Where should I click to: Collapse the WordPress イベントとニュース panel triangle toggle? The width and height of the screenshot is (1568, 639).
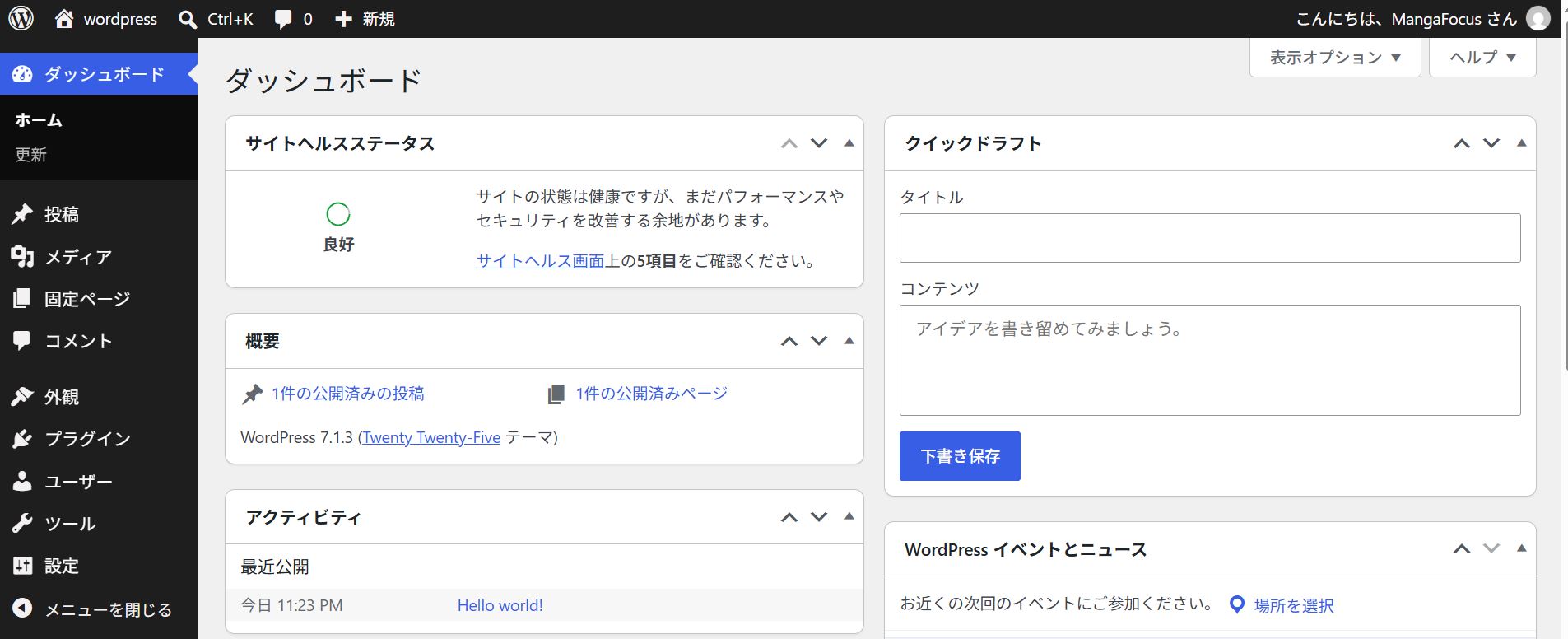[1521, 548]
